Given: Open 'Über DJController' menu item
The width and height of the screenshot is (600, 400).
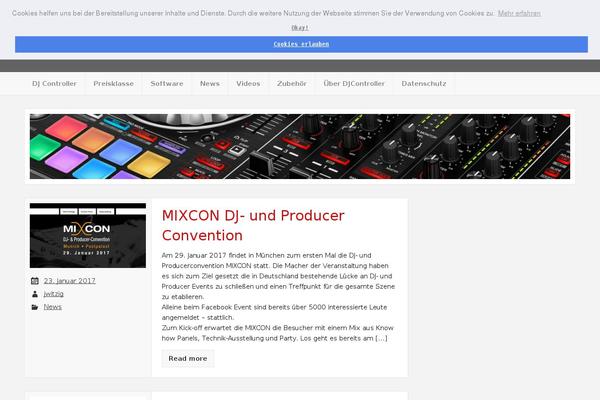Looking at the screenshot, I should [354, 83].
